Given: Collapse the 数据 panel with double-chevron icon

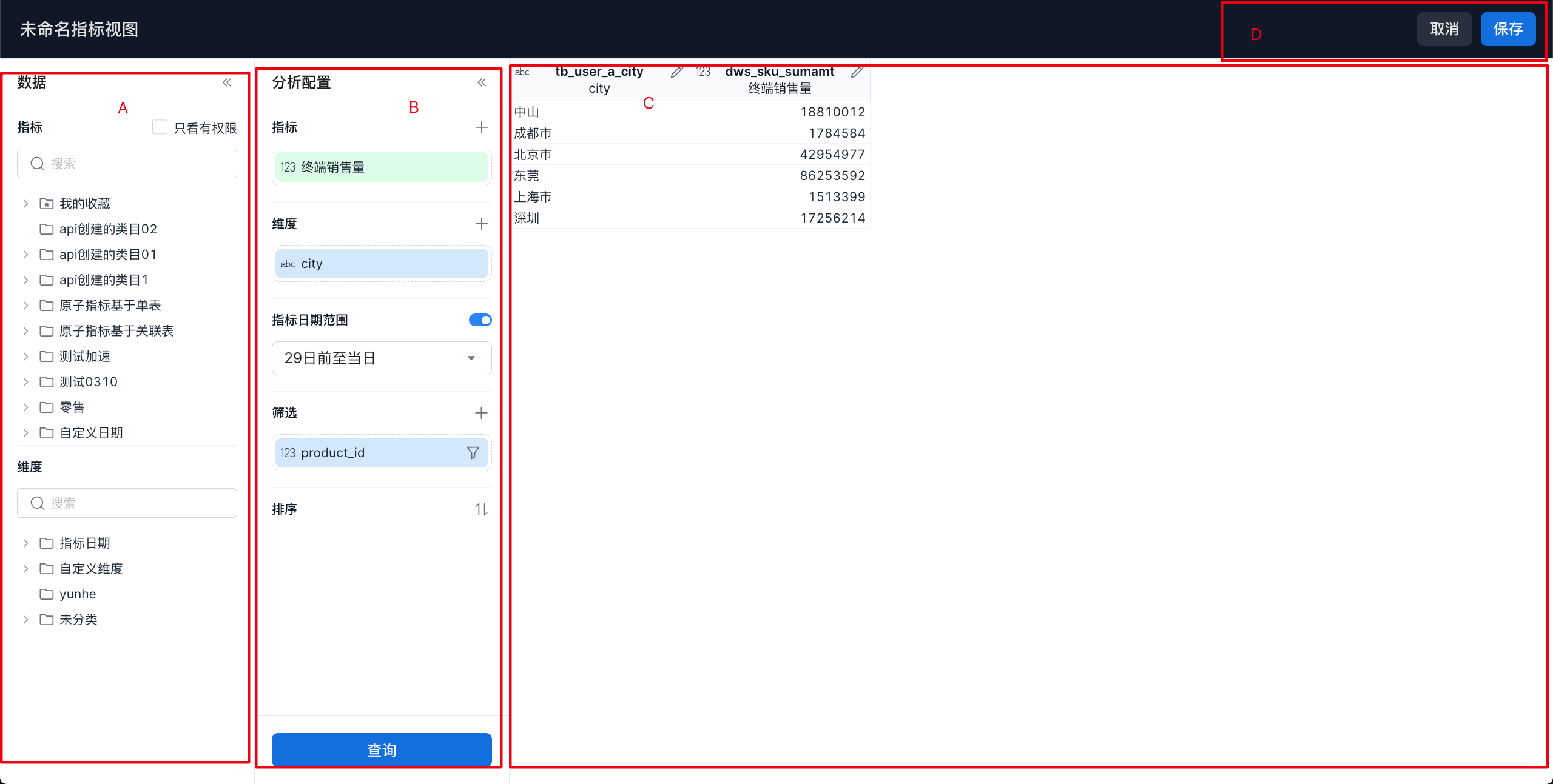Looking at the screenshot, I should tap(227, 82).
